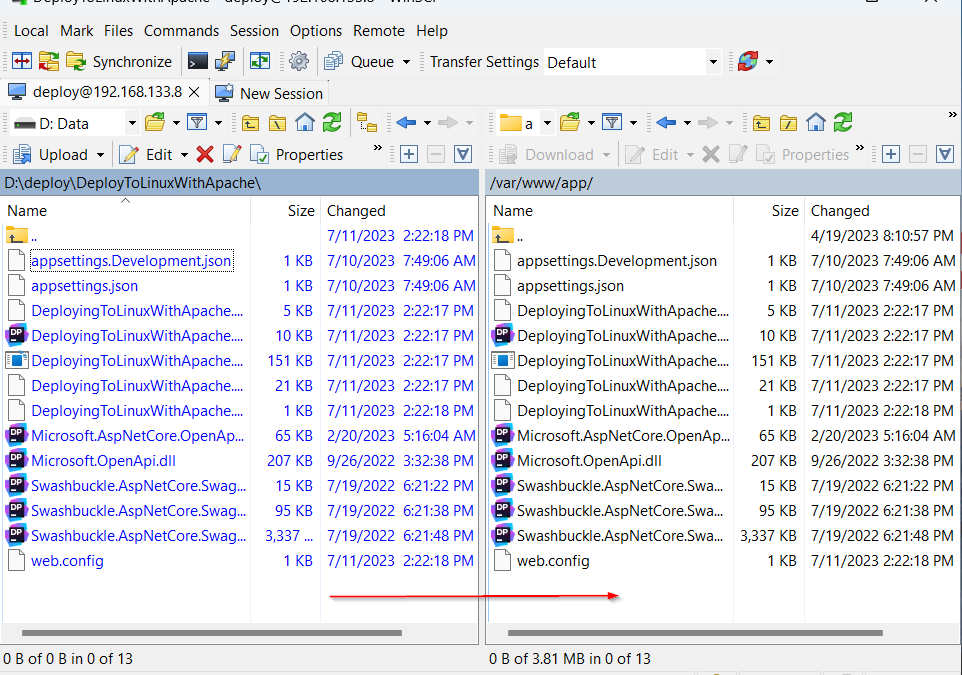Click the Synchronize button

pos(120,62)
